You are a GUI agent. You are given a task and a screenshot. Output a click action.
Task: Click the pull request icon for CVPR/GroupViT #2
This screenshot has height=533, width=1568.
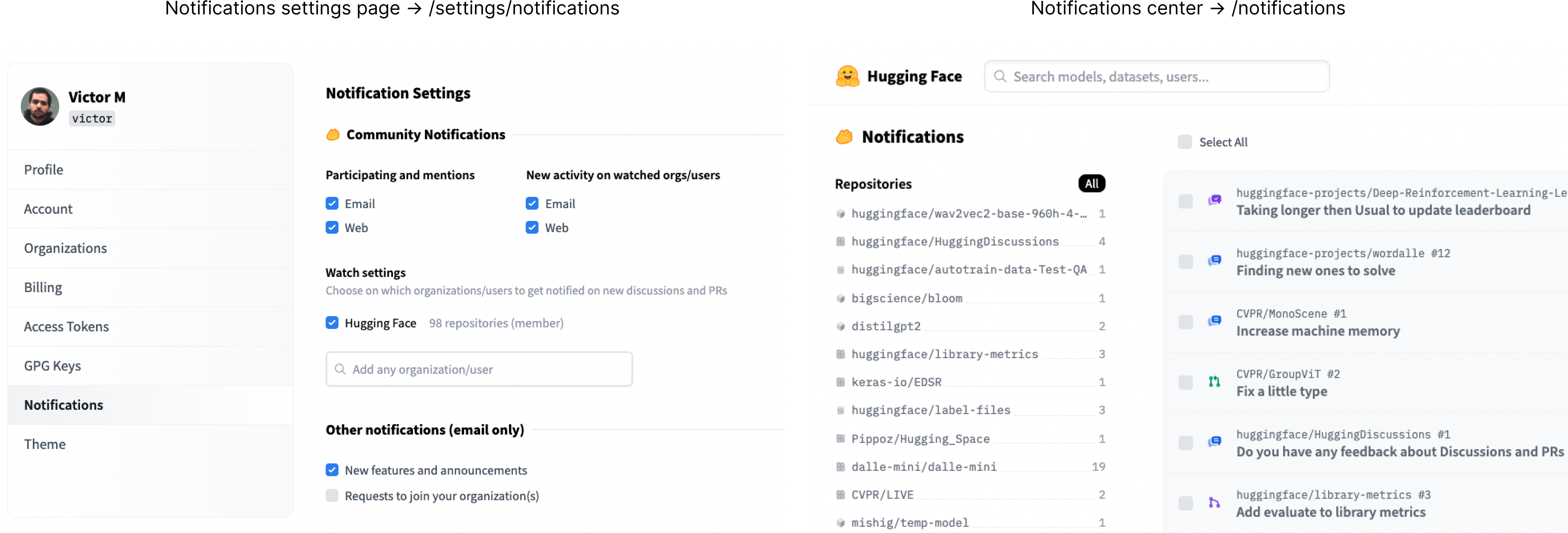tap(1214, 382)
